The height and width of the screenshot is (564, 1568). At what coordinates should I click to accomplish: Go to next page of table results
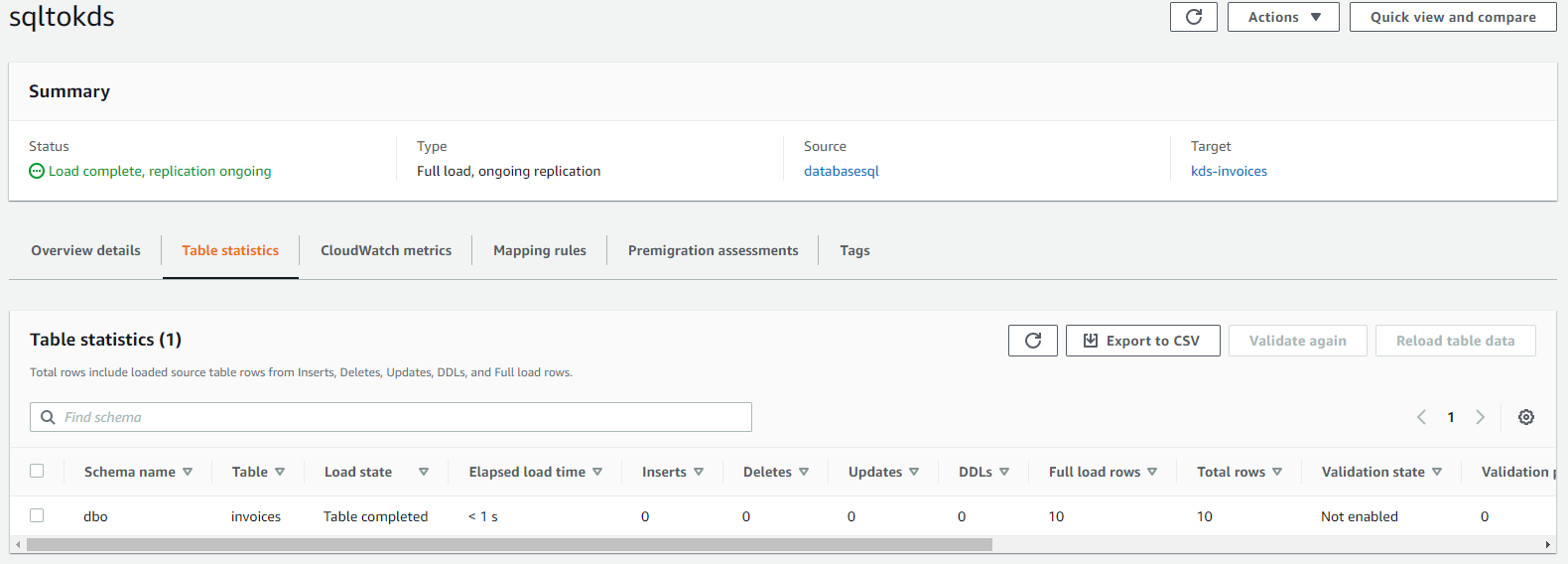[1480, 417]
